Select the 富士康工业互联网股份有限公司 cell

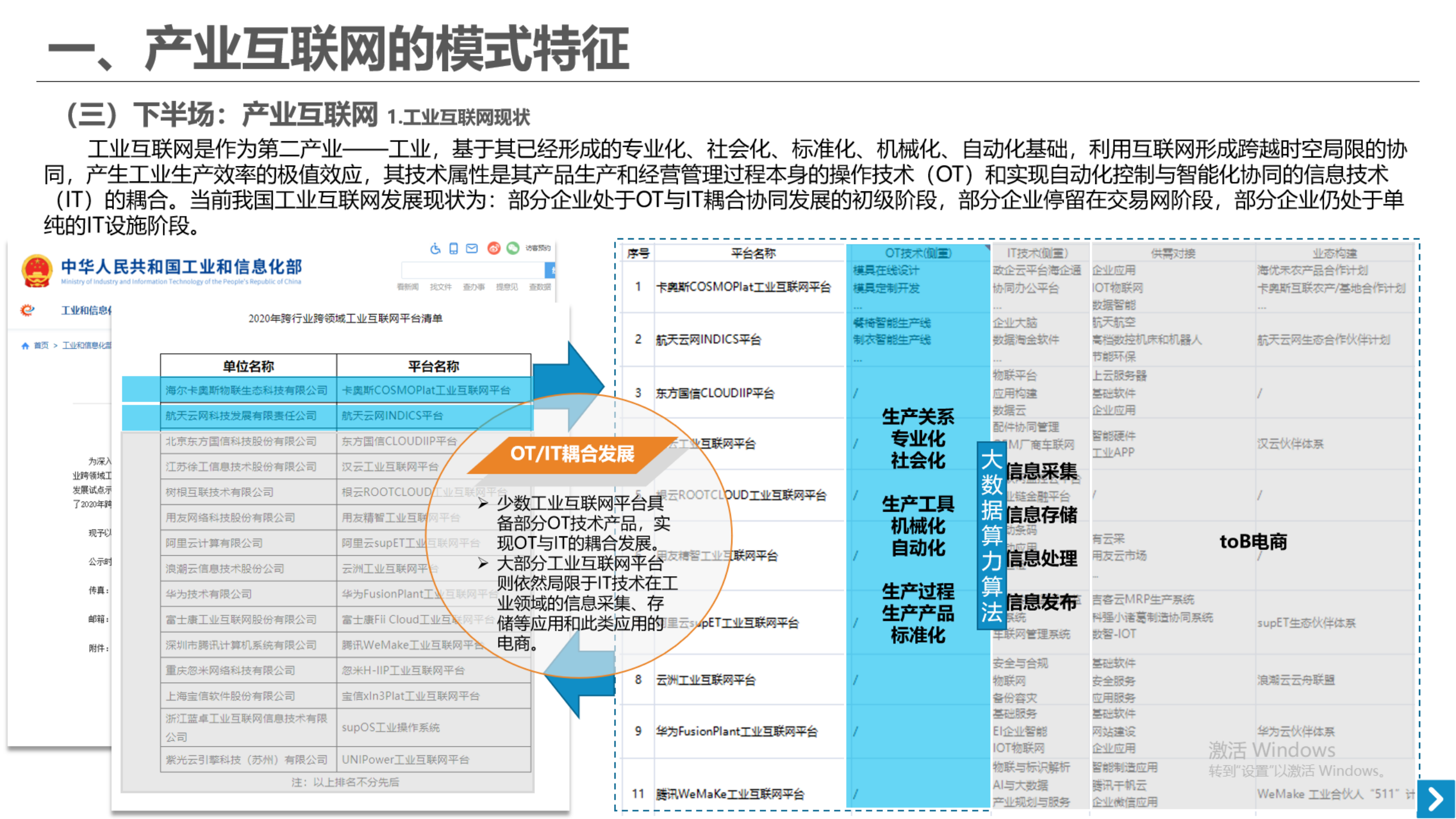[249, 619]
